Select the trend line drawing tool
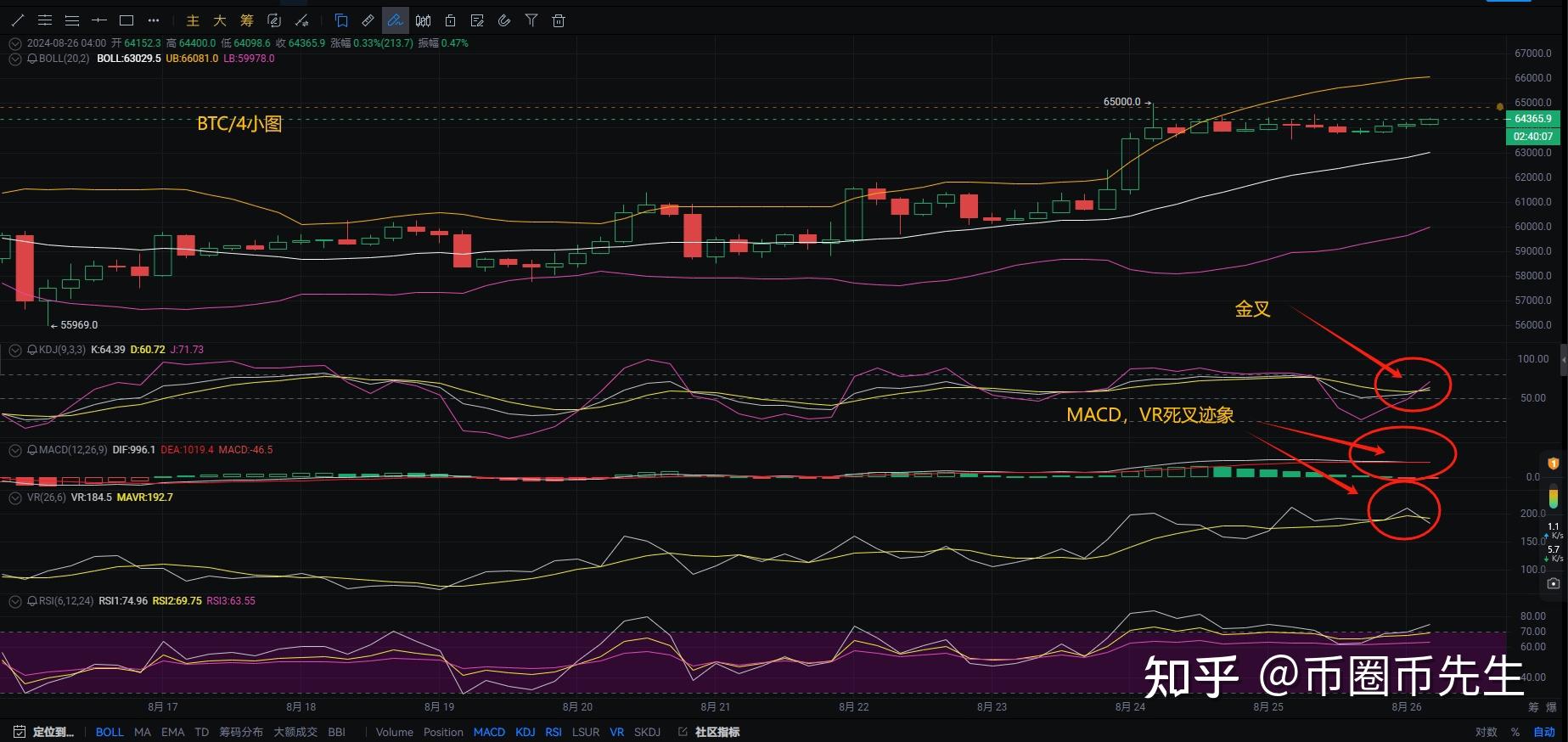 tap(17, 20)
